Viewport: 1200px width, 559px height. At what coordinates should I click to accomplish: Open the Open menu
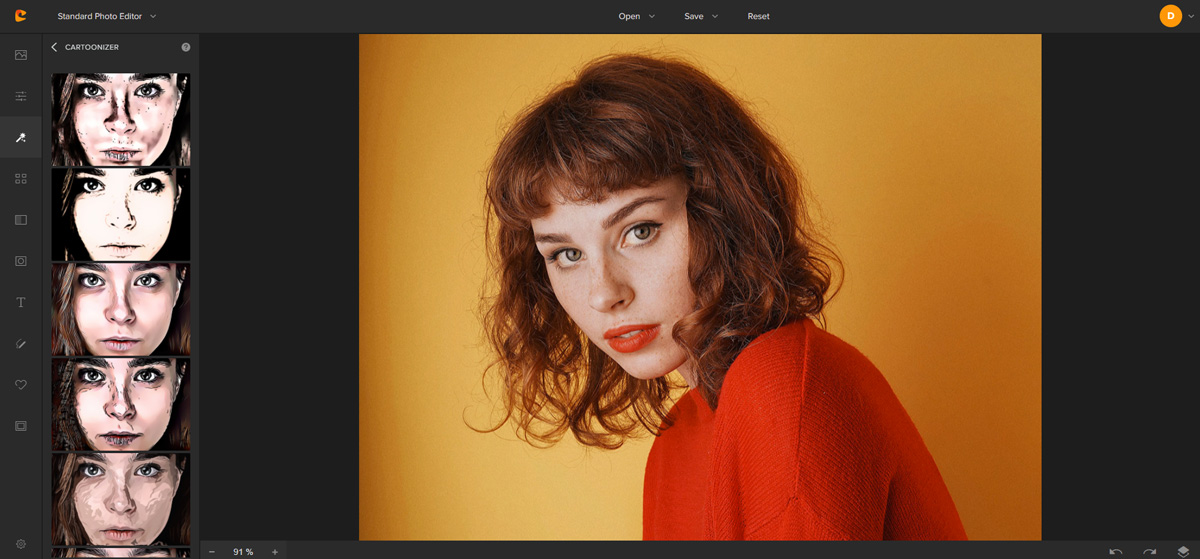[637, 16]
